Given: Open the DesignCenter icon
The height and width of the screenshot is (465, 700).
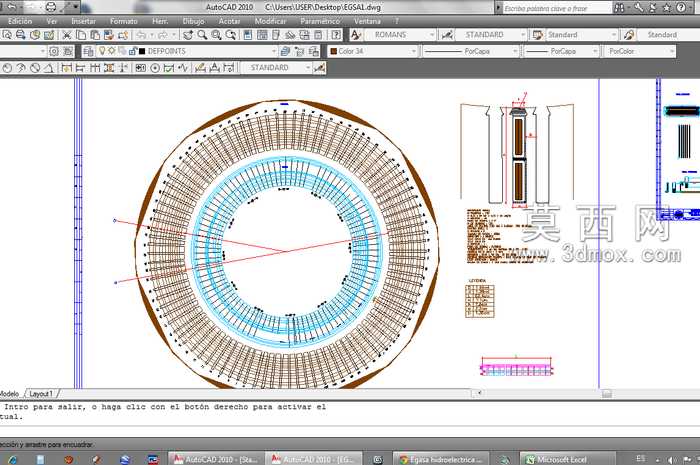Looking at the screenshot, I should tap(262, 35).
